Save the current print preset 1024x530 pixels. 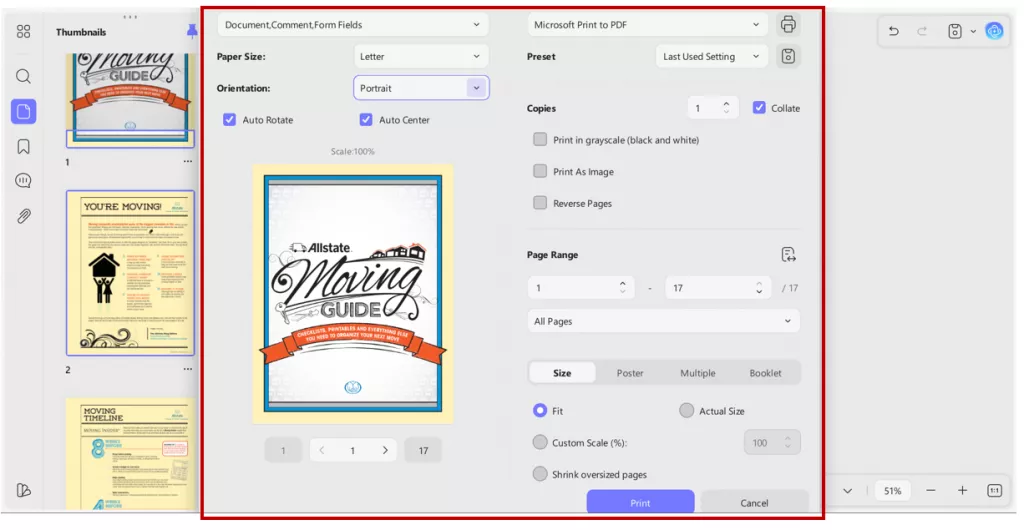pyautogui.click(x=788, y=56)
